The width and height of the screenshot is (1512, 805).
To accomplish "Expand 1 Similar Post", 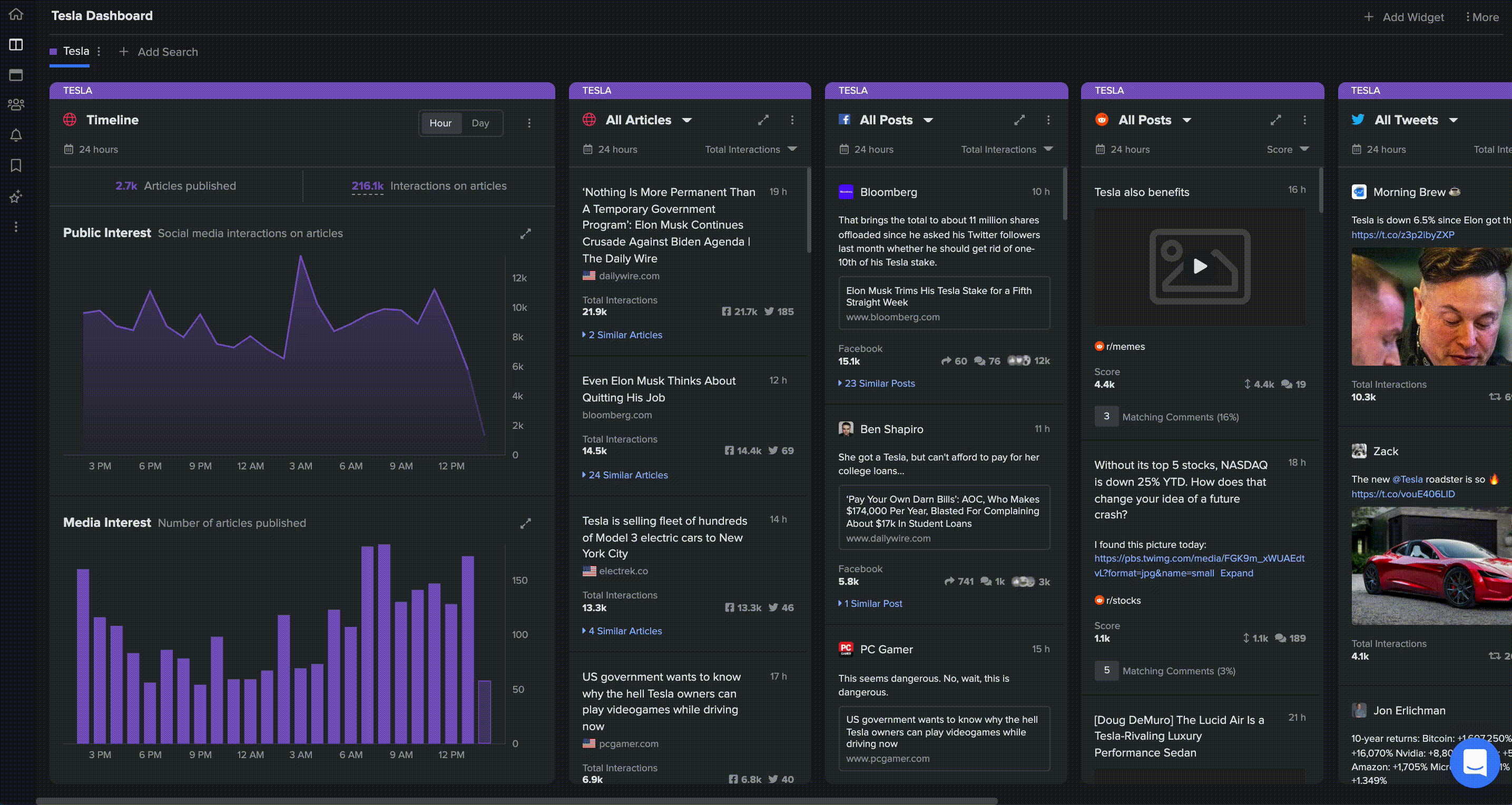I will [870, 604].
